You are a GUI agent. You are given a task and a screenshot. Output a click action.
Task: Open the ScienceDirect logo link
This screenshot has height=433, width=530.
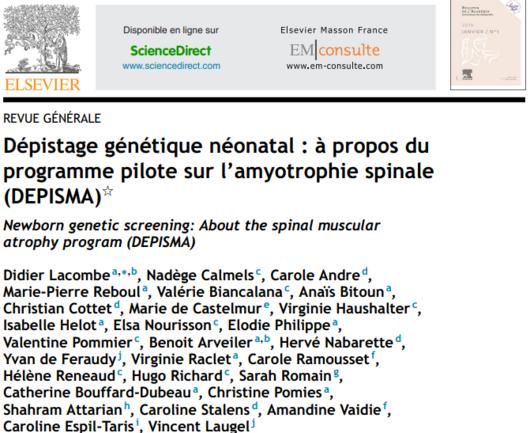point(171,51)
